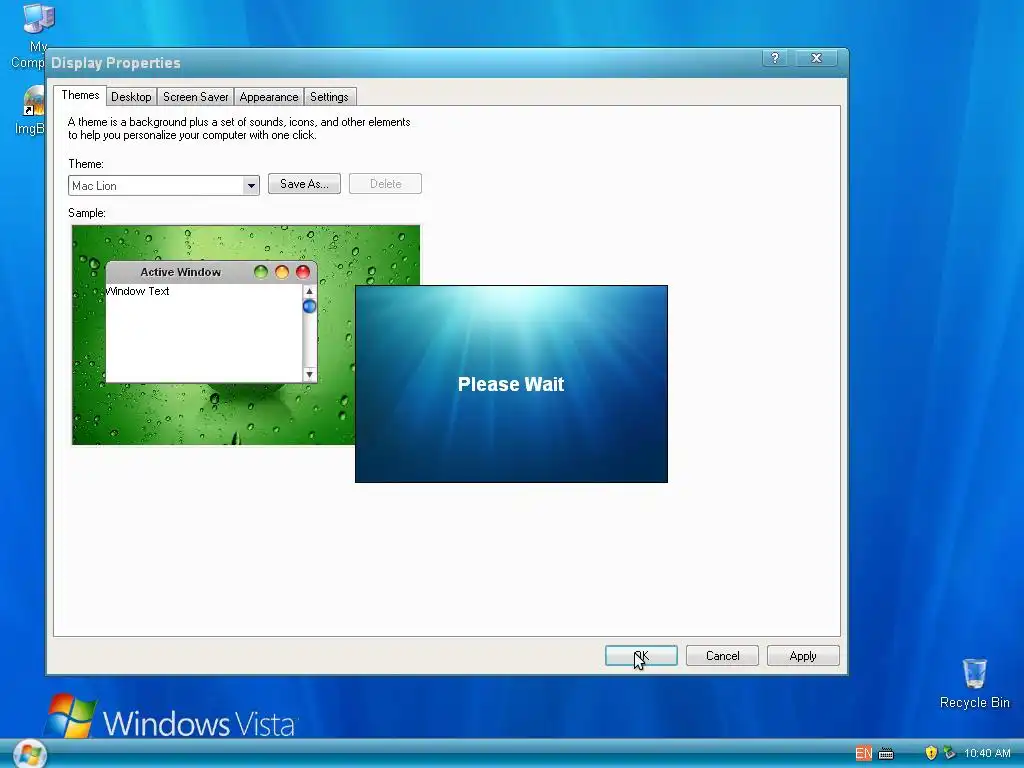Click the Save As... button
The width and height of the screenshot is (1024, 768).
pyautogui.click(x=304, y=184)
